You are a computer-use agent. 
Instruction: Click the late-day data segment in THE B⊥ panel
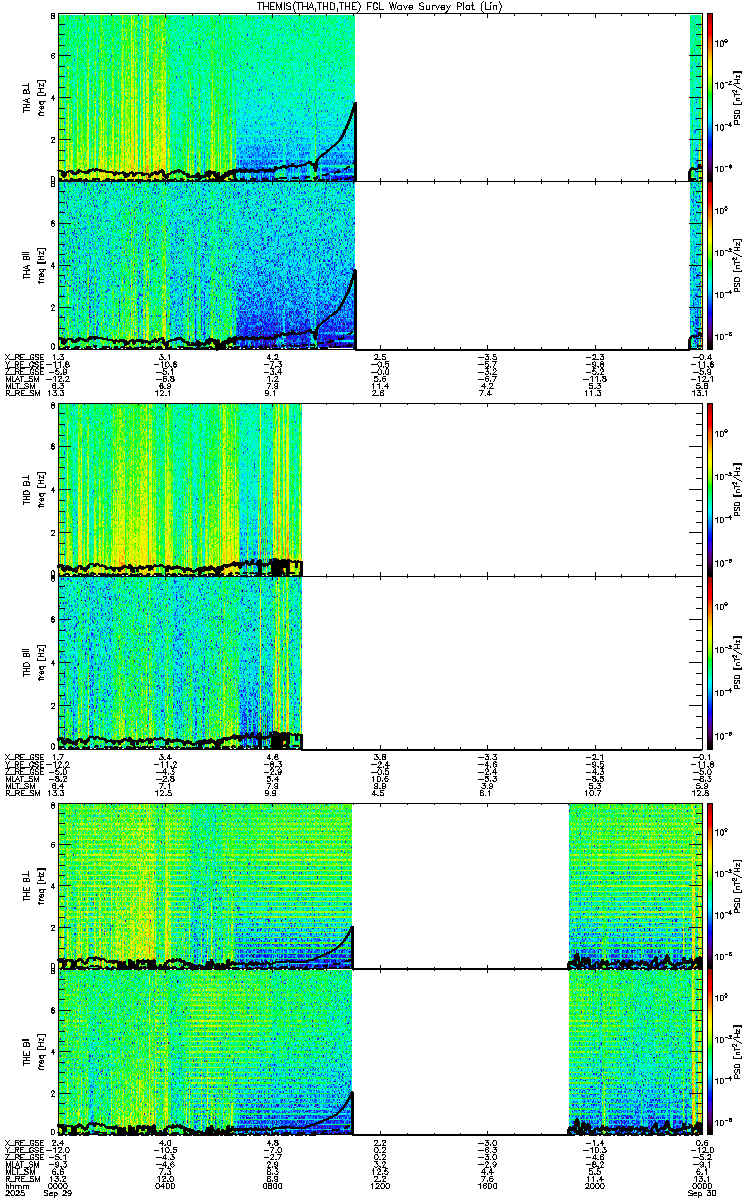click(635, 885)
